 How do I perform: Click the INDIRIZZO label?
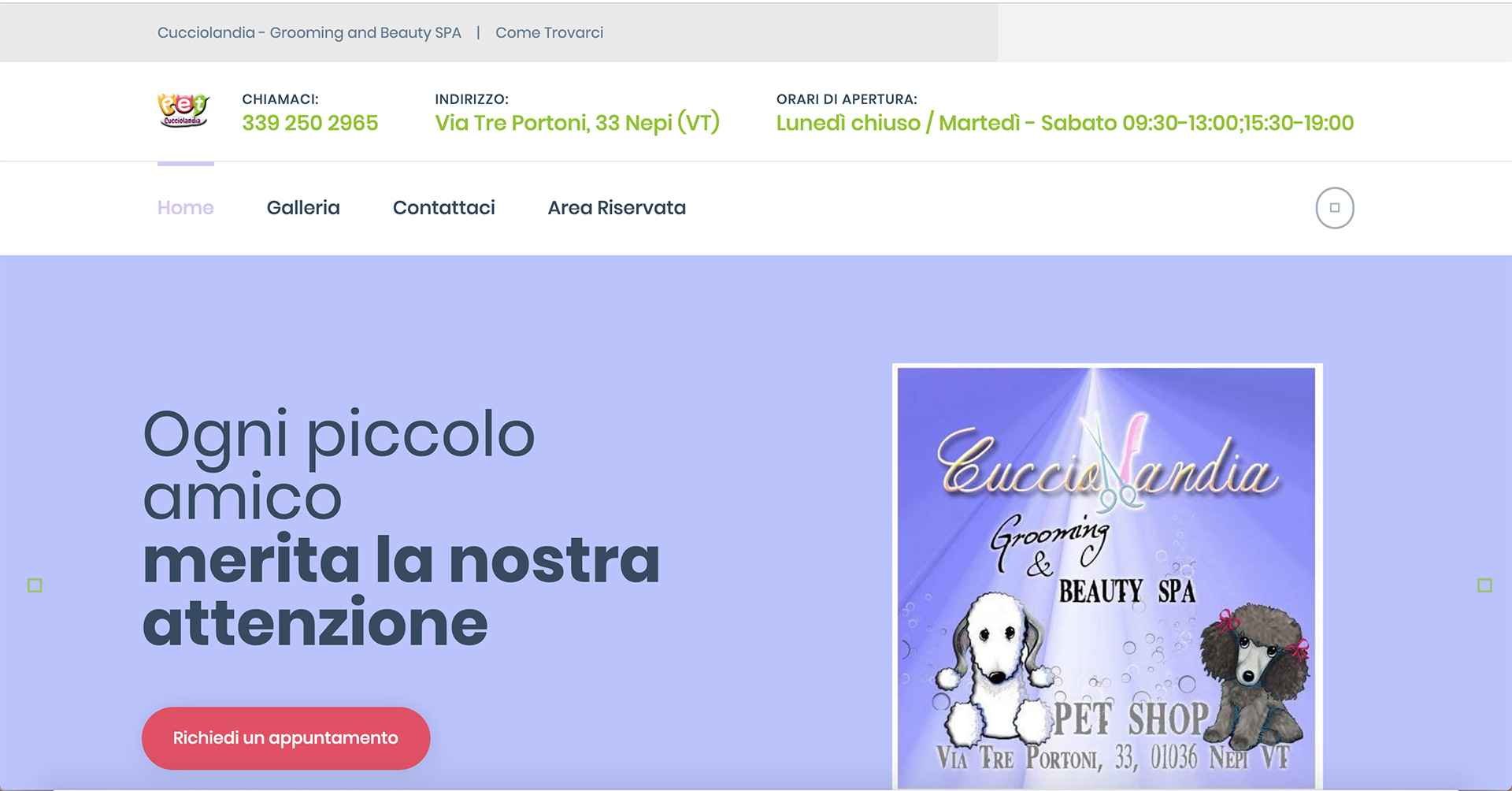472,99
